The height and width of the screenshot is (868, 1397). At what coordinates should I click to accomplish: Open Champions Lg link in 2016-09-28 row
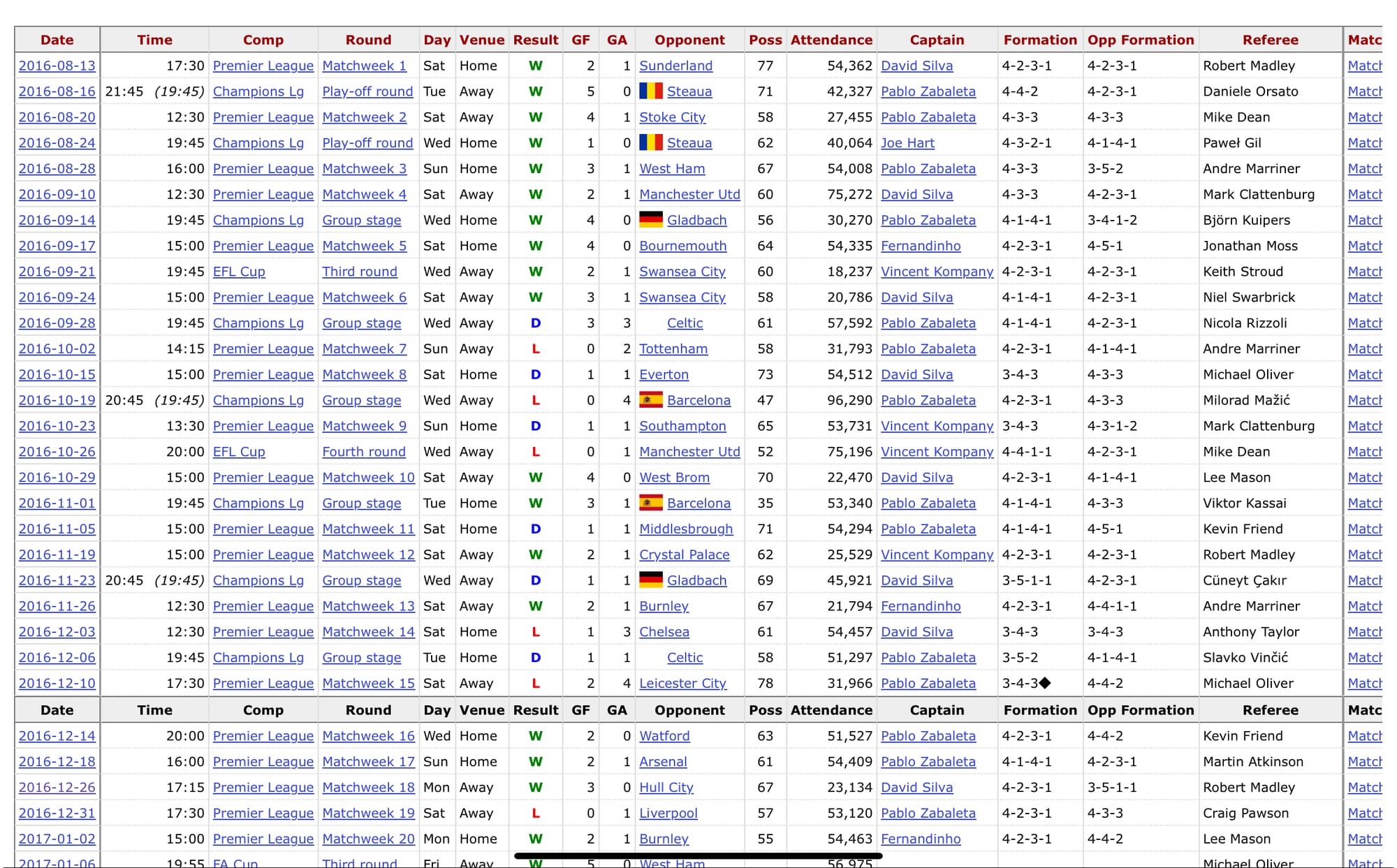(258, 323)
